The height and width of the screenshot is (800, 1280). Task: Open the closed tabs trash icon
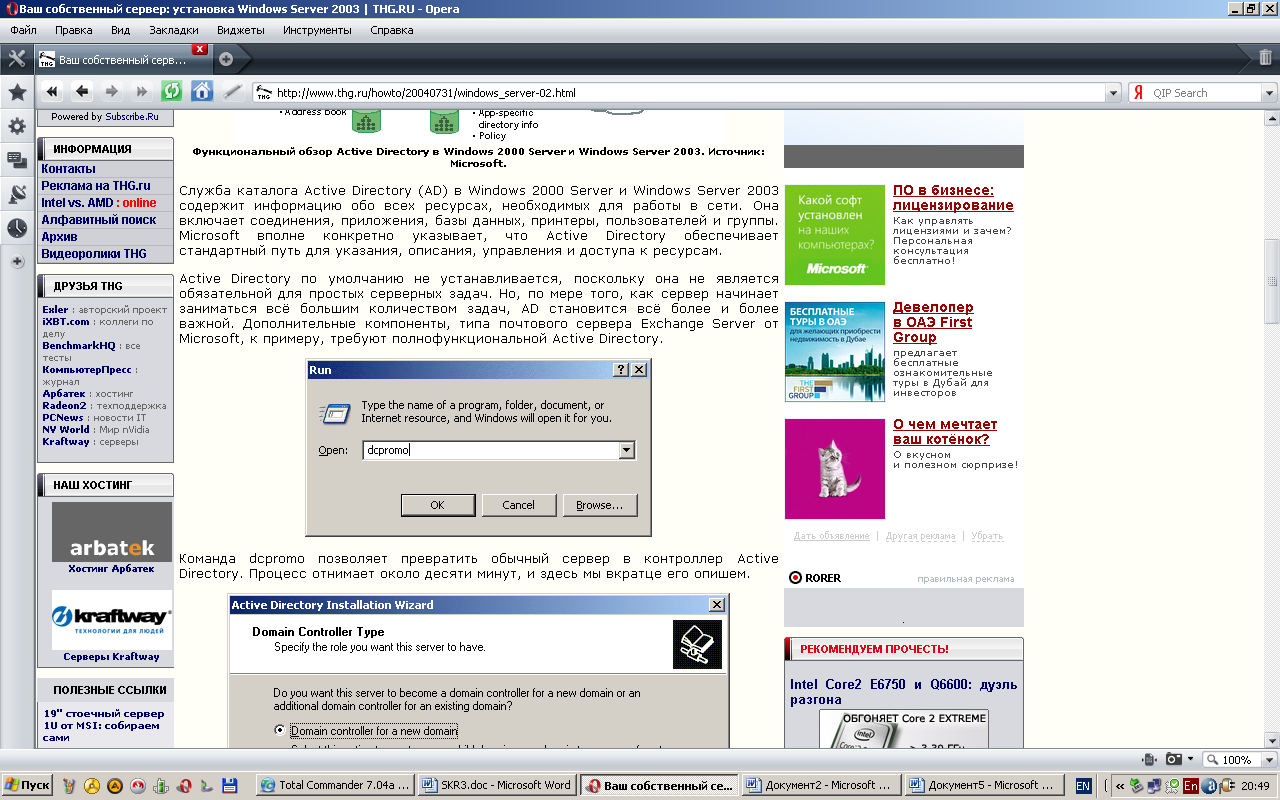[x=1265, y=58]
